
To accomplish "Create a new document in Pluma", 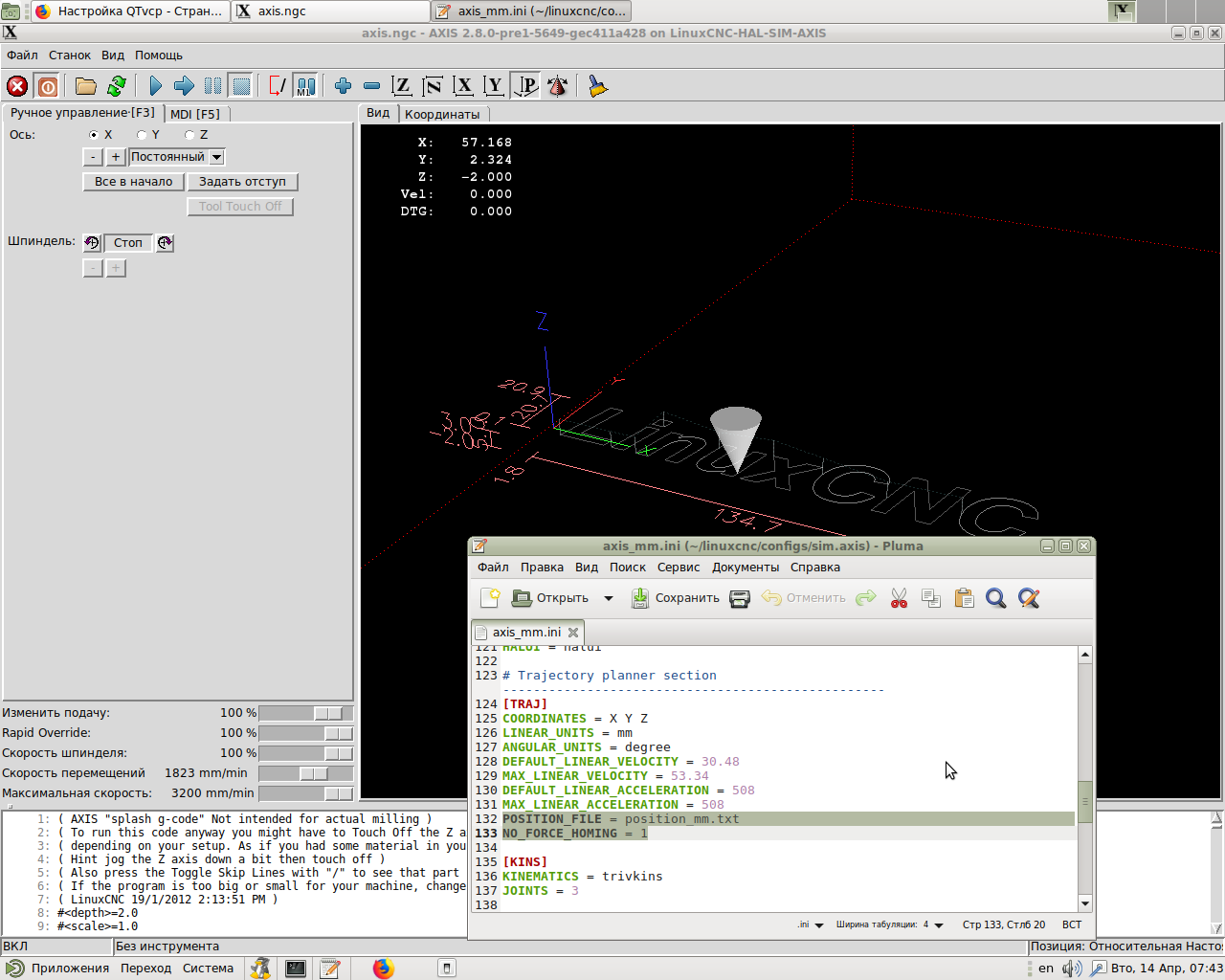I will [490, 598].
